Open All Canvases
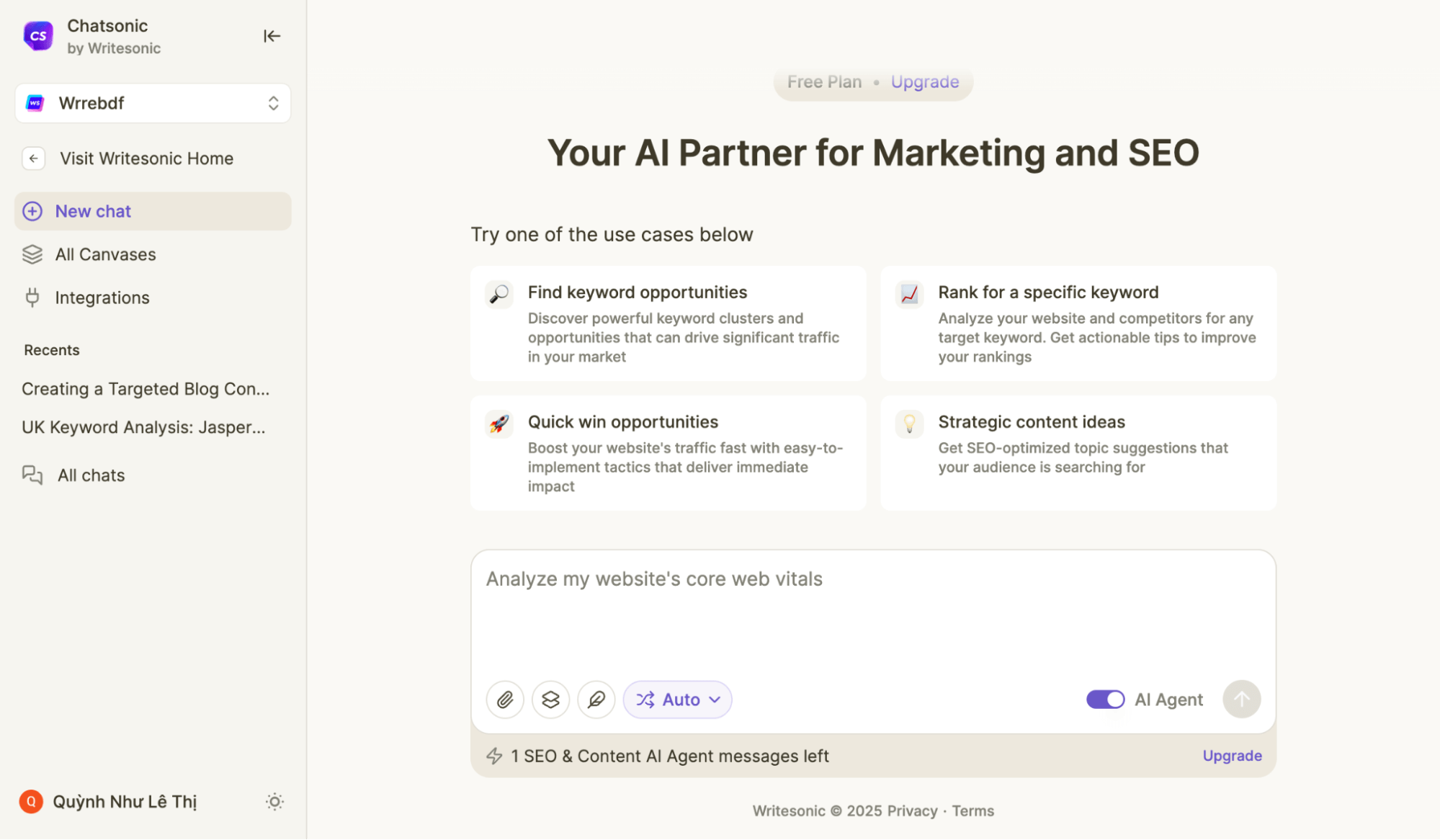This screenshot has height=840, width=1440. coord(105,254)
